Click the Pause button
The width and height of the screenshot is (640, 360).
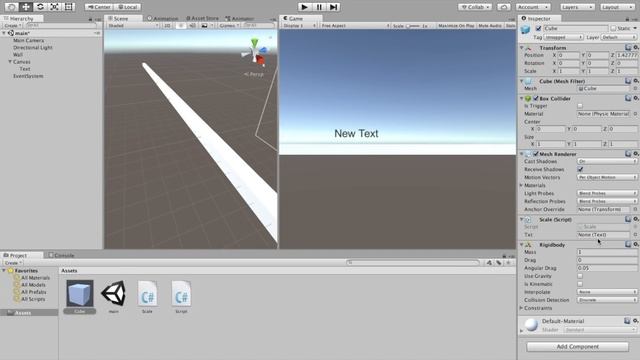[319, 7]
